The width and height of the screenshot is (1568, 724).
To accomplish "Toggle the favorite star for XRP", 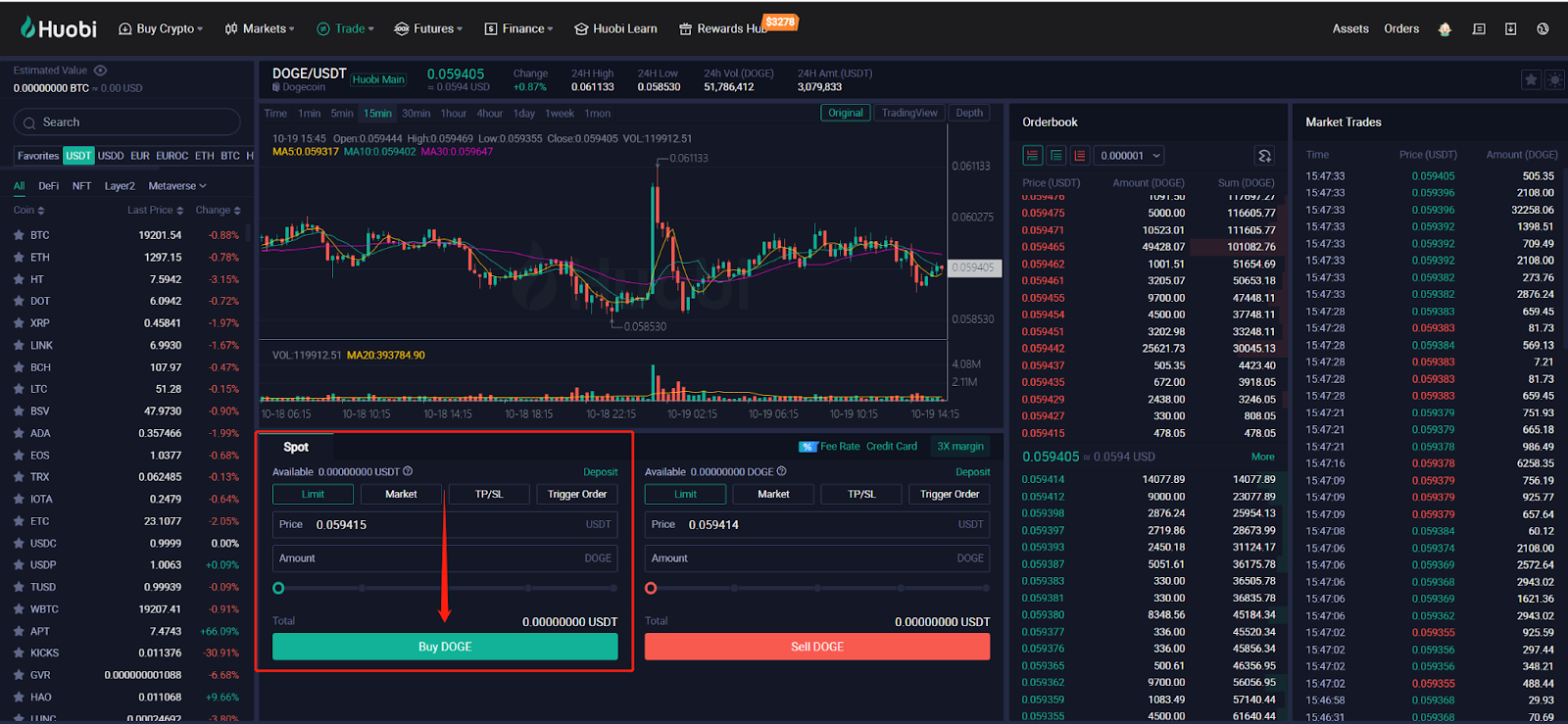I will point(19,323).
